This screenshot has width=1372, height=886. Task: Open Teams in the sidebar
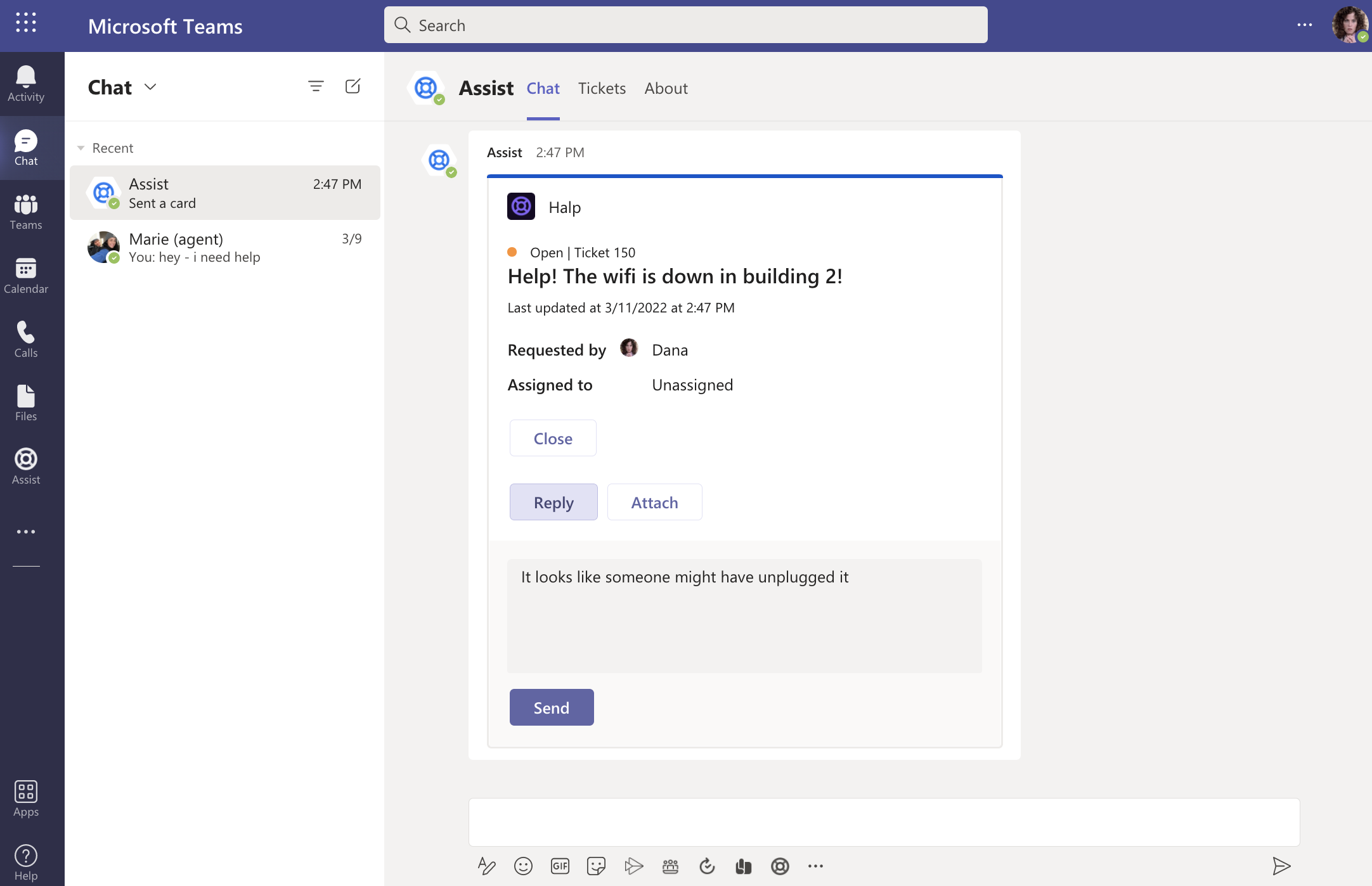[26, 212]
